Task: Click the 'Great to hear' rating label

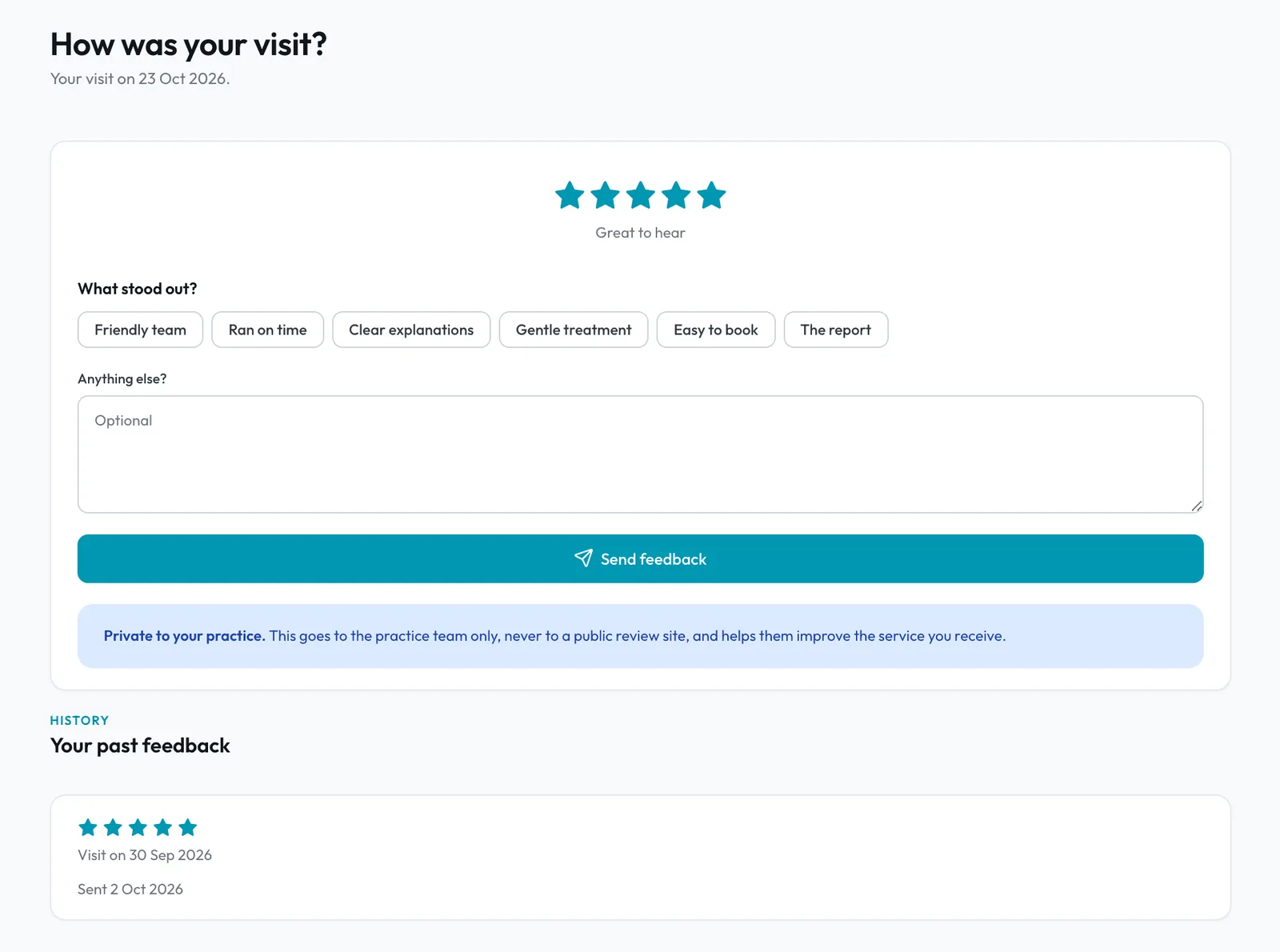Action: pos(640,233)
